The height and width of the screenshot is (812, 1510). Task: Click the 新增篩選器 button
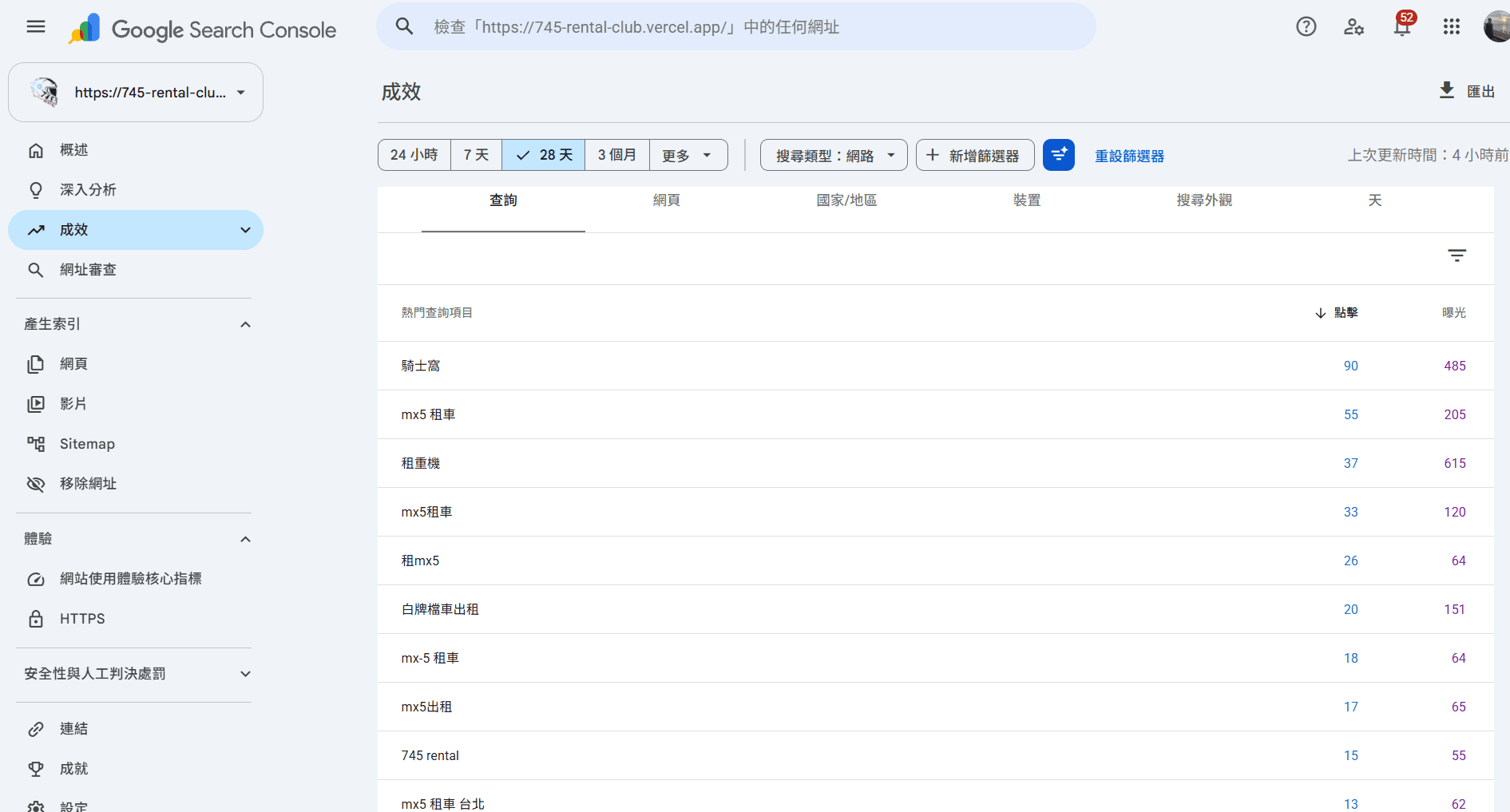(975, 155)
